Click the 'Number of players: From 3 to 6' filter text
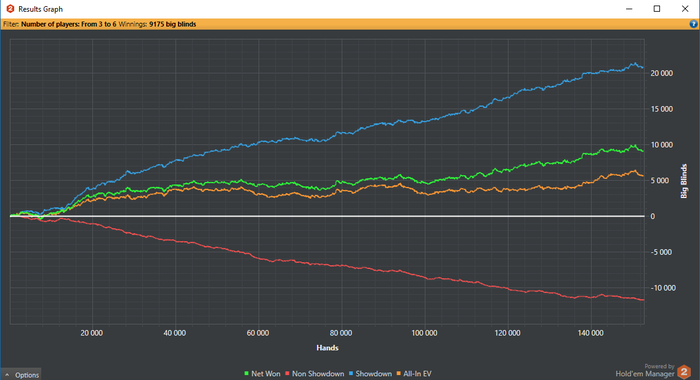The image size is (700, 380). pos(68,24)
